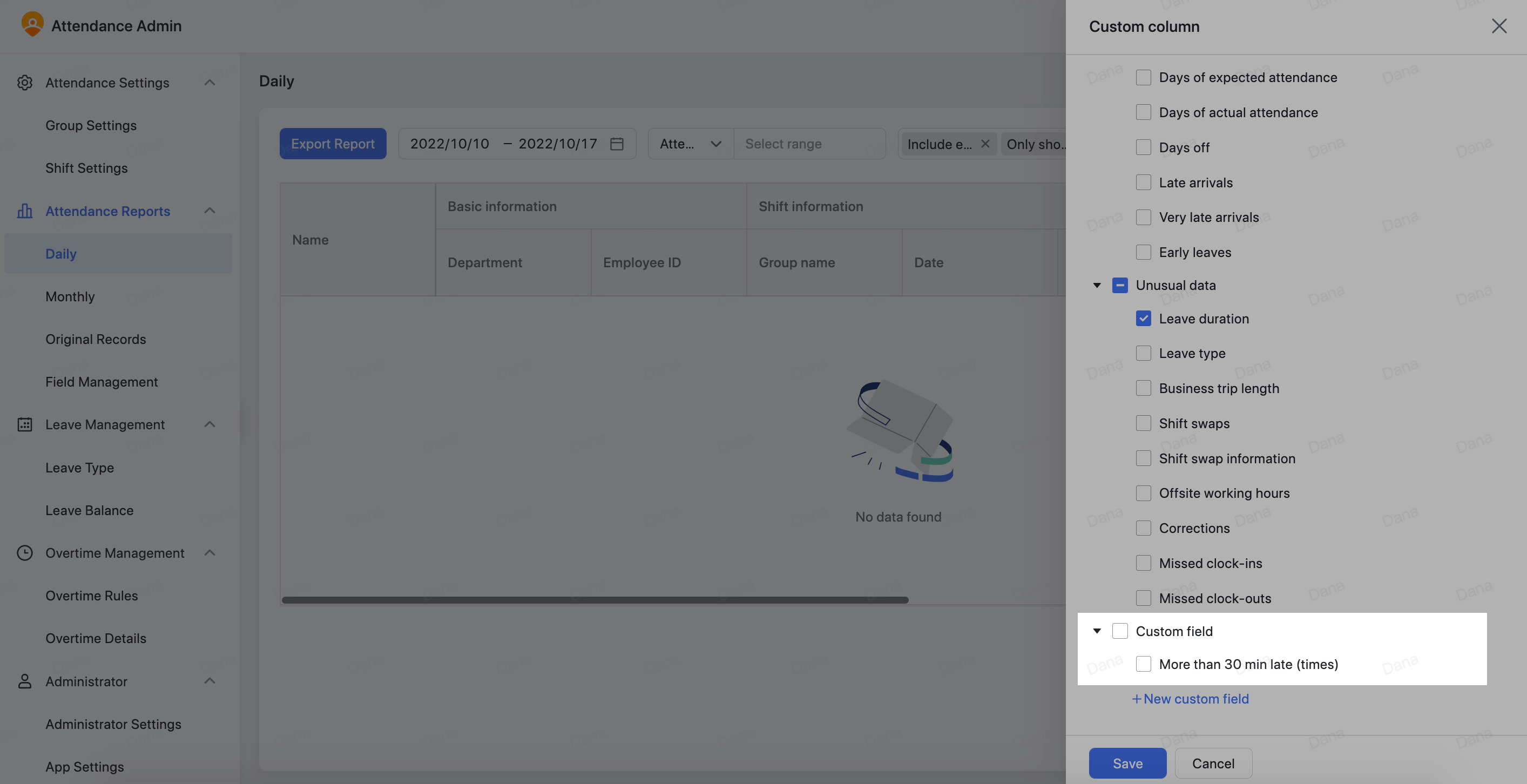
Task: Check Days of expected attendance
Action: click(1143, 78)
